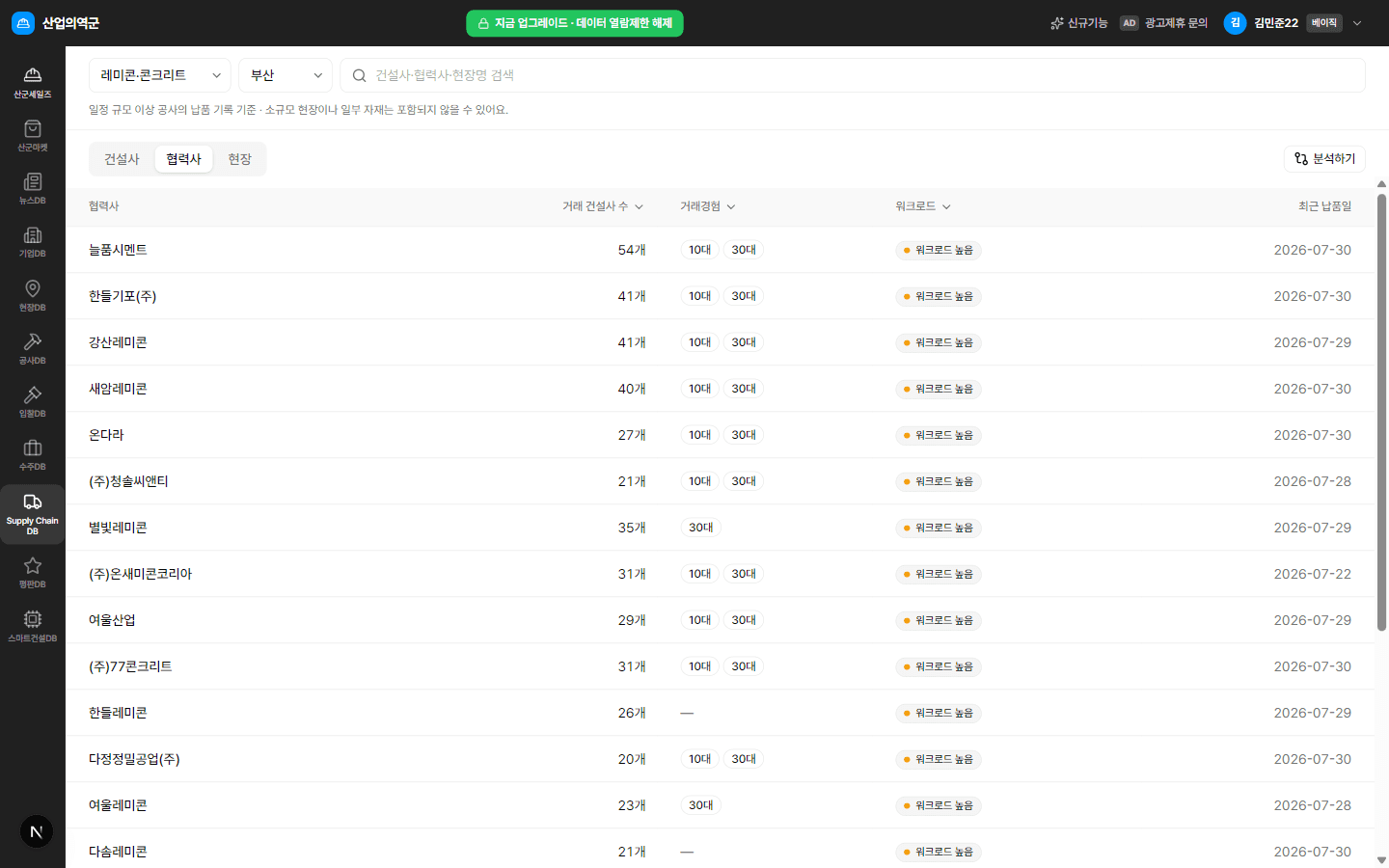Screen dimensions: 1389x868
Task: Switch to the 현장 tab
Action: (239, 159)
